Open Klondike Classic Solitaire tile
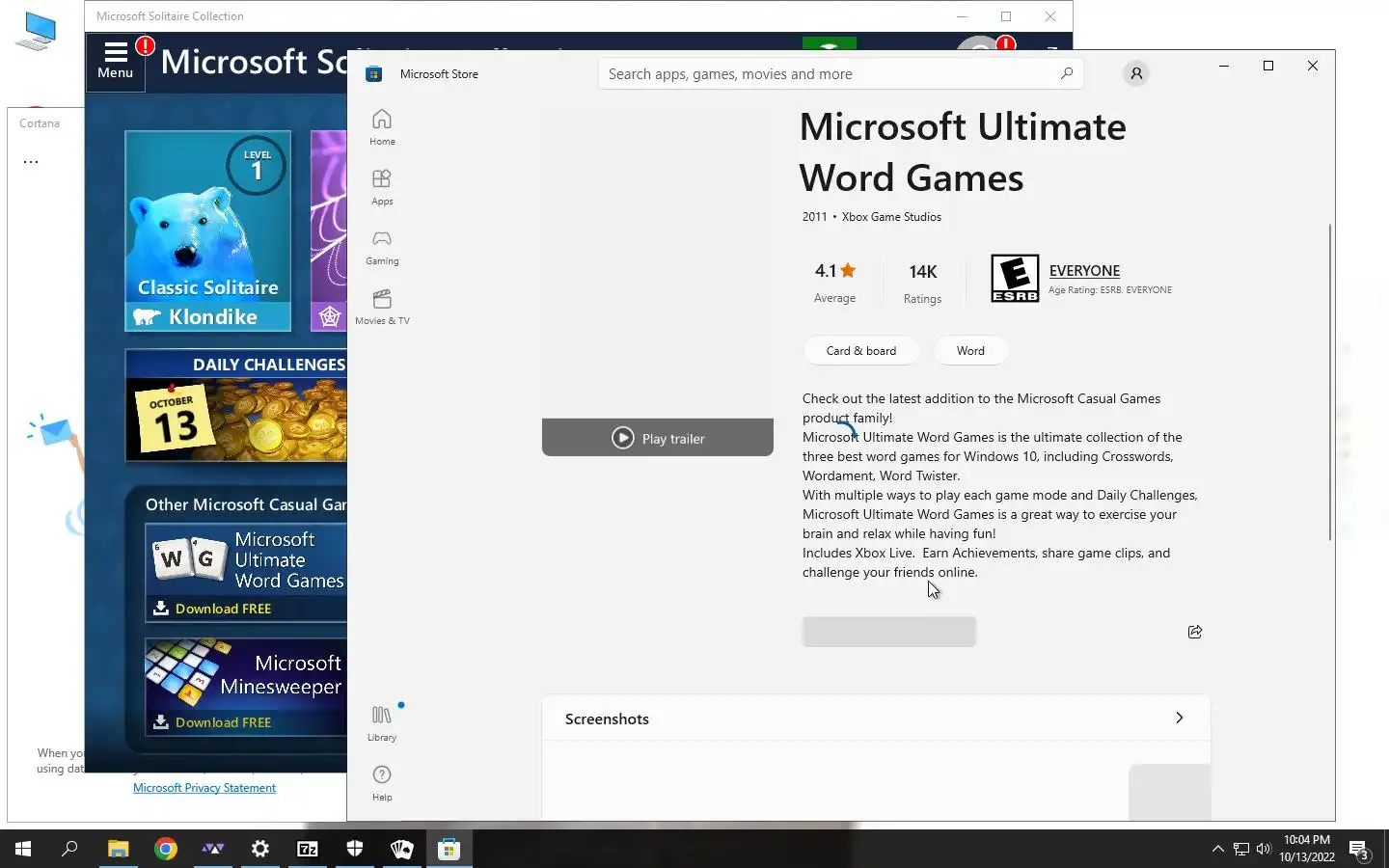The height and width of the screenshot is (868, 1389). [x=207, y=231]
